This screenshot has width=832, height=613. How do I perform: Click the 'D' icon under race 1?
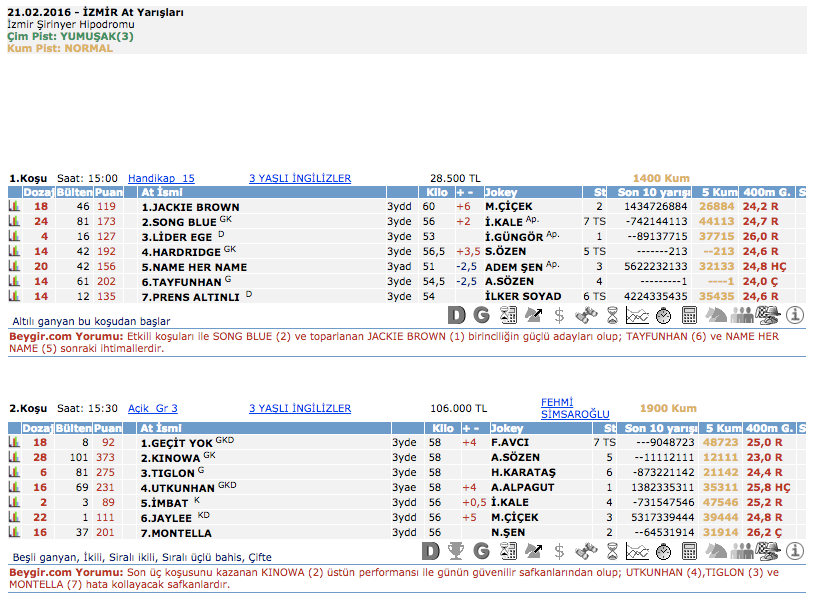[x=456, y=315]
